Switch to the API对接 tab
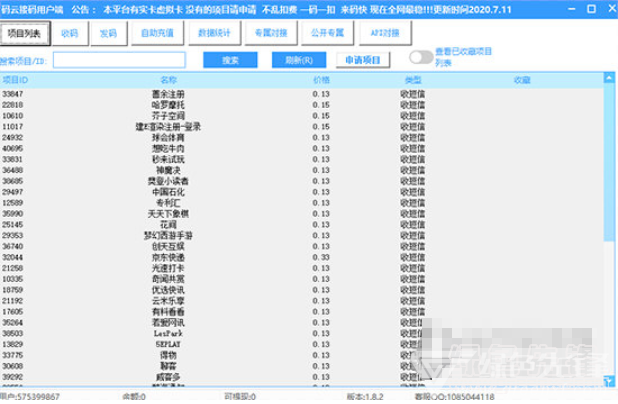 [385, 34]
